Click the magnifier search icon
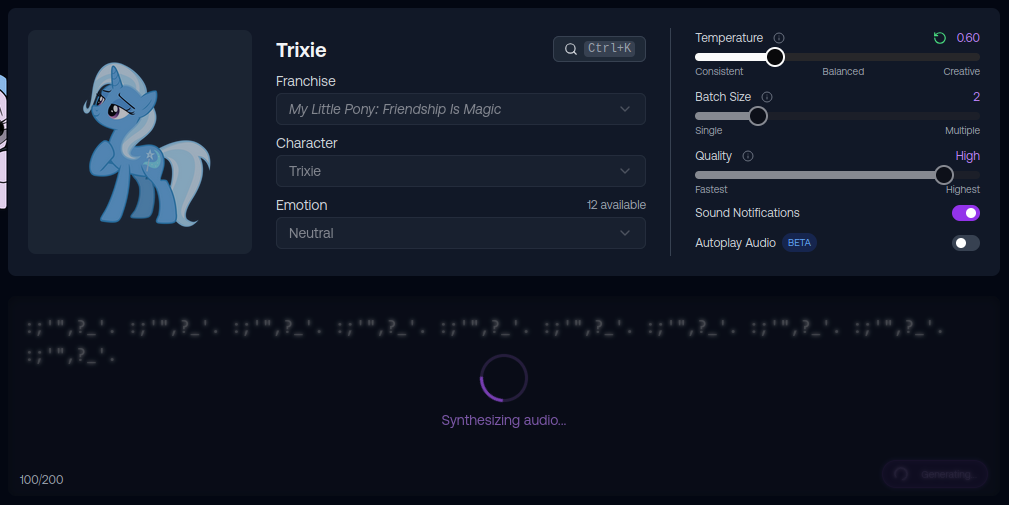Viewport: 1009px width, 505px height. pos(571,49)
